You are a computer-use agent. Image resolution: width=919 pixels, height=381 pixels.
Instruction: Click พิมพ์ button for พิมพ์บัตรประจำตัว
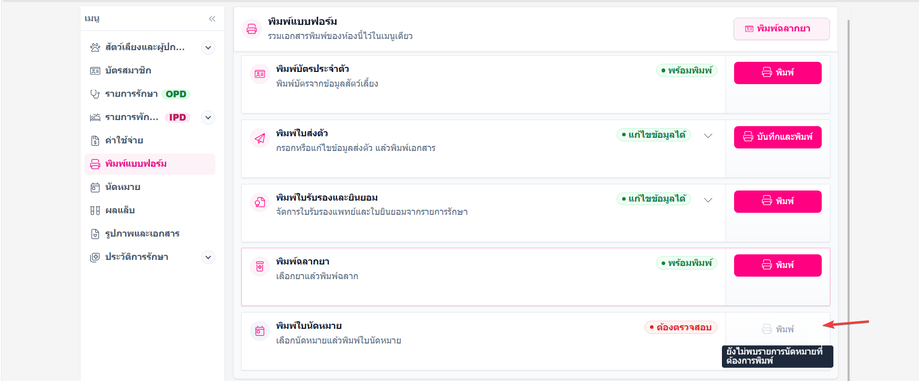pos(778,73)
